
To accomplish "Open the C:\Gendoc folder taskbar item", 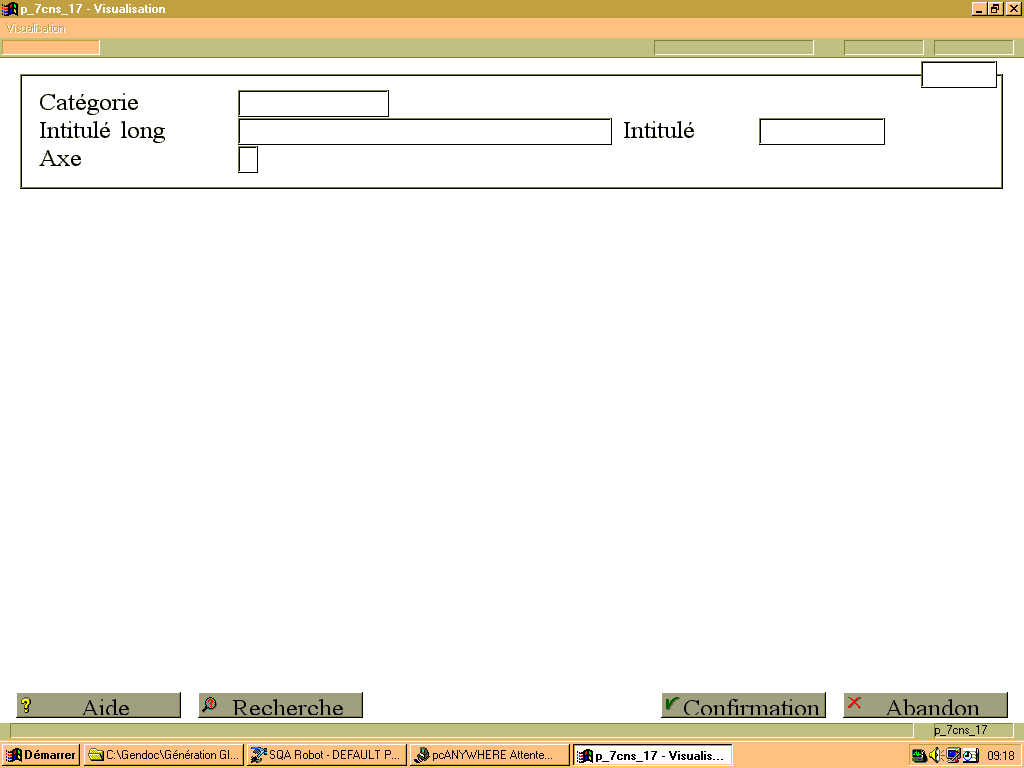I will point(164,755).
